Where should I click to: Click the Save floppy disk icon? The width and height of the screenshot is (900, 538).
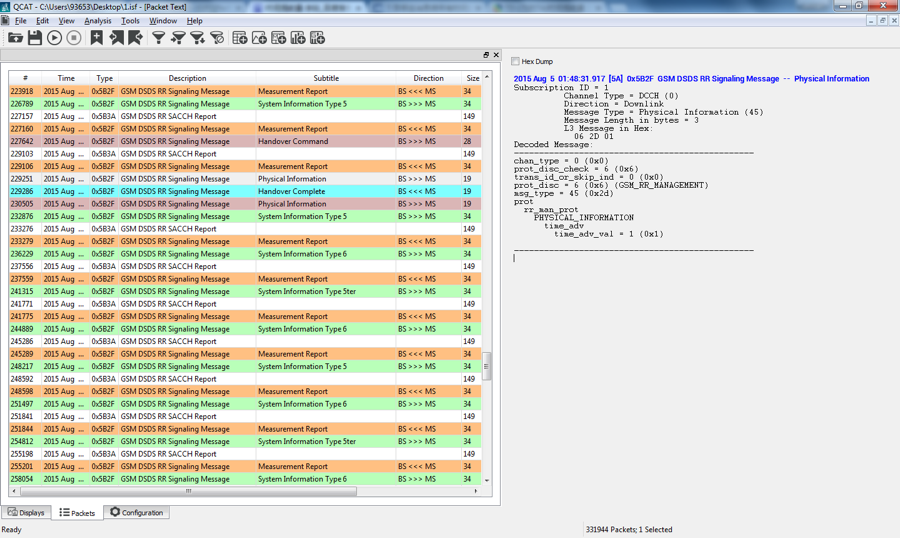click(35, 38)
